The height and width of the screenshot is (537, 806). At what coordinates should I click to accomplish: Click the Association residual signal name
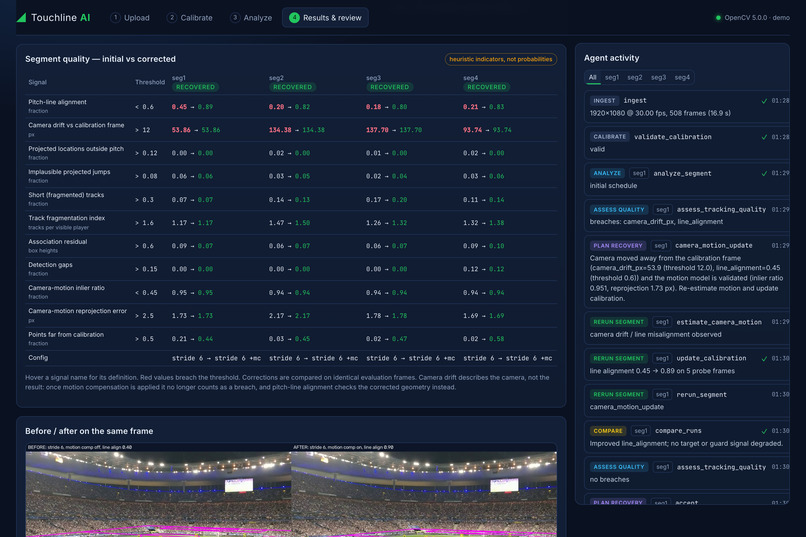pos(58,242)
